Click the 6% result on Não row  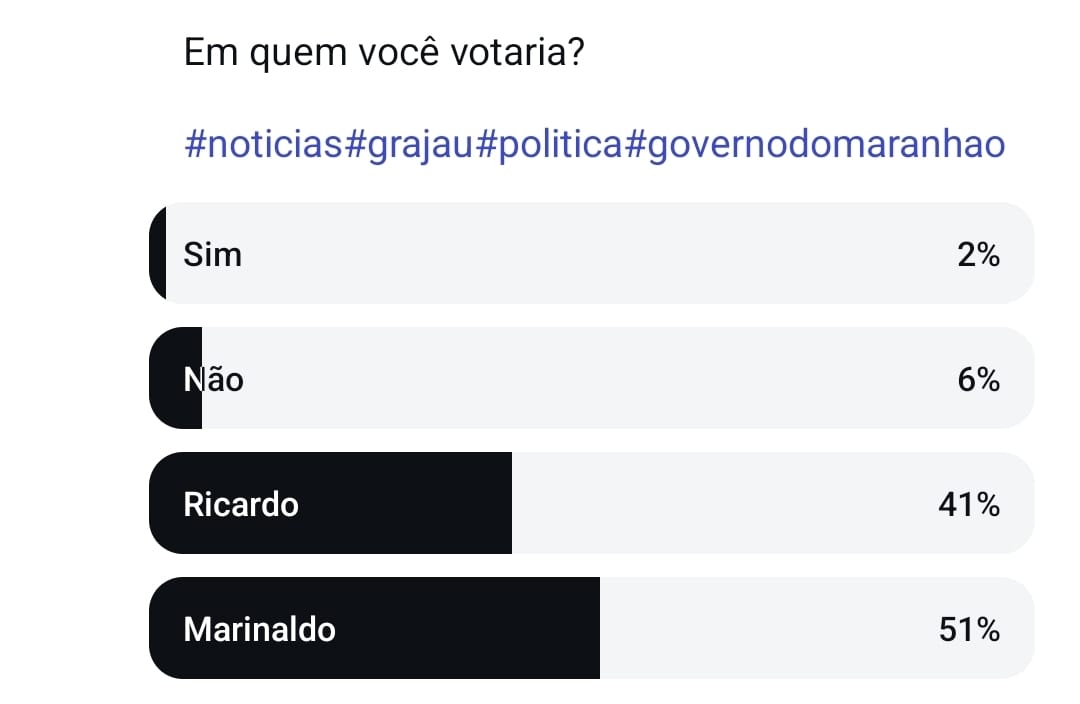[977, 380]
